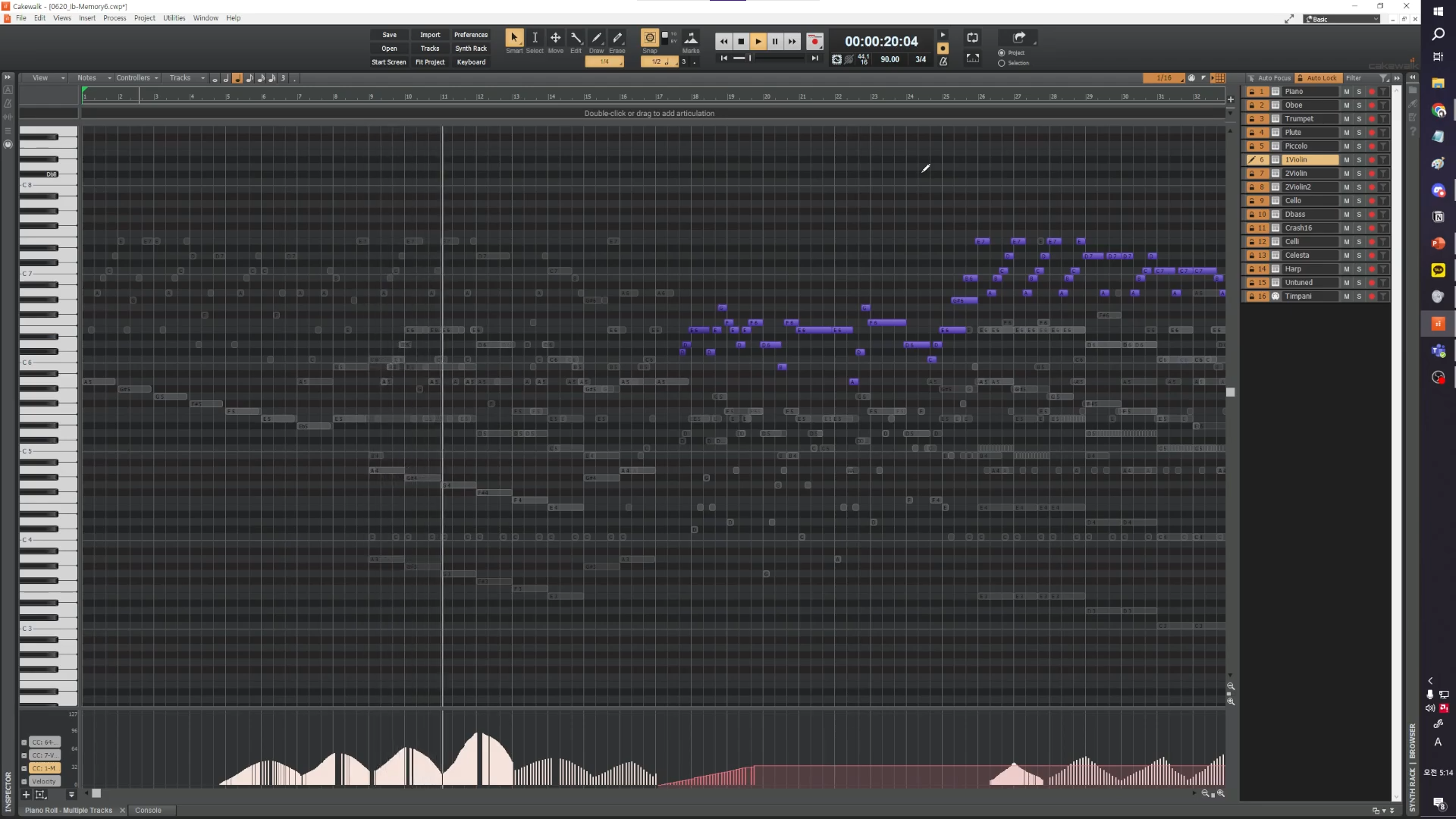Click the Fit Project button
The image size is (1456, 819).
pyautogui.click(x=430, y=62)
